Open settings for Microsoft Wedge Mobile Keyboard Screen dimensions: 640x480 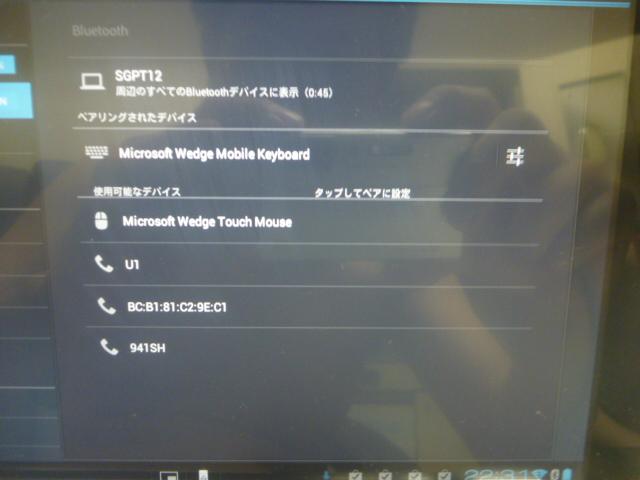pos(515,156)
